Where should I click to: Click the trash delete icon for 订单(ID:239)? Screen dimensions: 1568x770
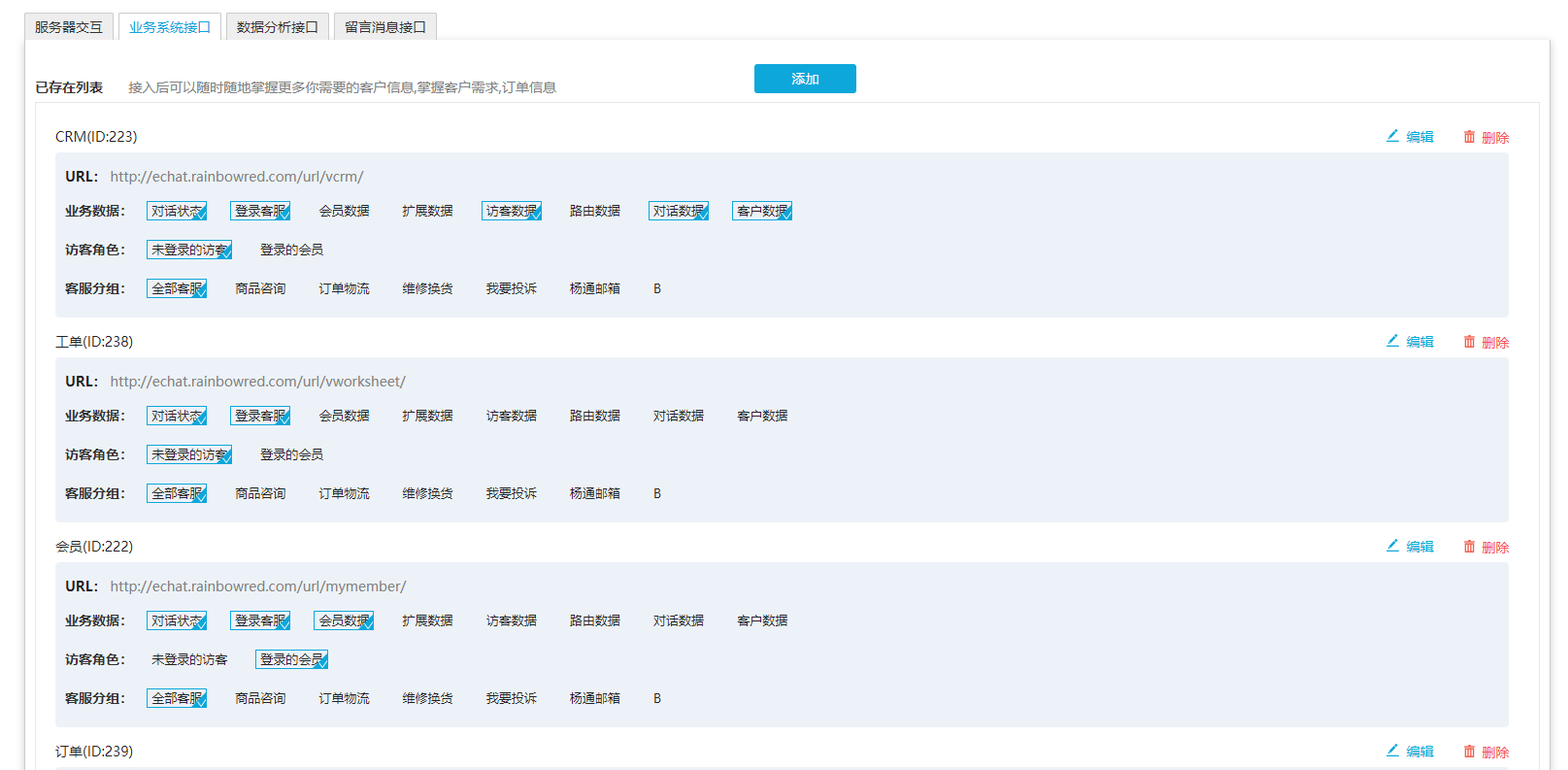(x=1469, y=752)
